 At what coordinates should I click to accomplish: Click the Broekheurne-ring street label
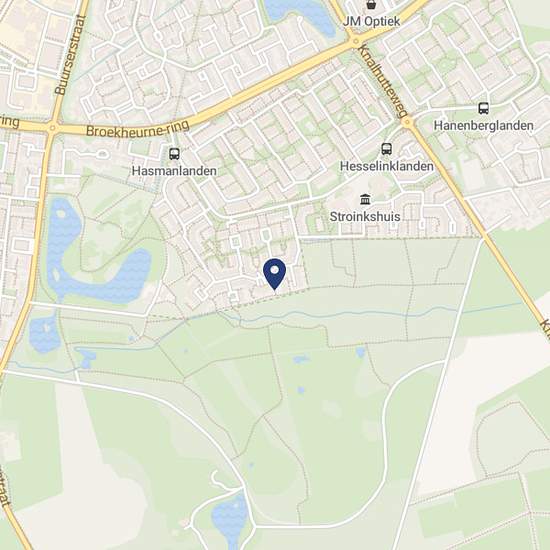(x=138, y=129)
